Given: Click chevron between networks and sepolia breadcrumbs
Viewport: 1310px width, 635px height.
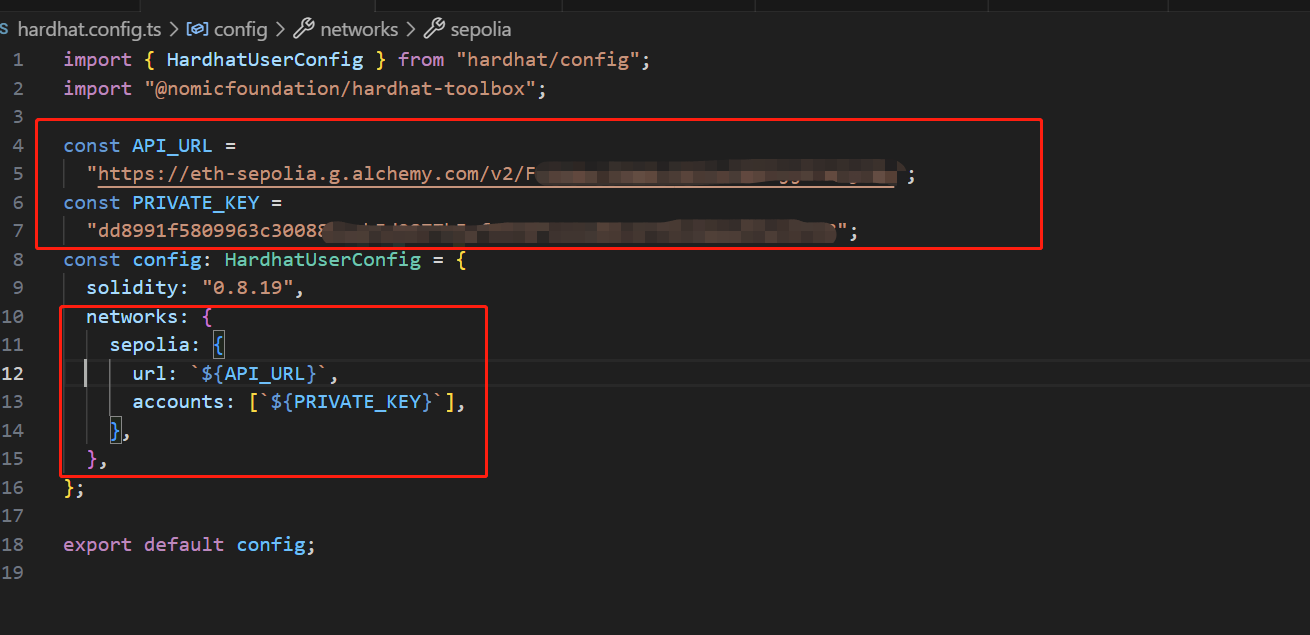Looking at the screenshot, I should (412, 30).
